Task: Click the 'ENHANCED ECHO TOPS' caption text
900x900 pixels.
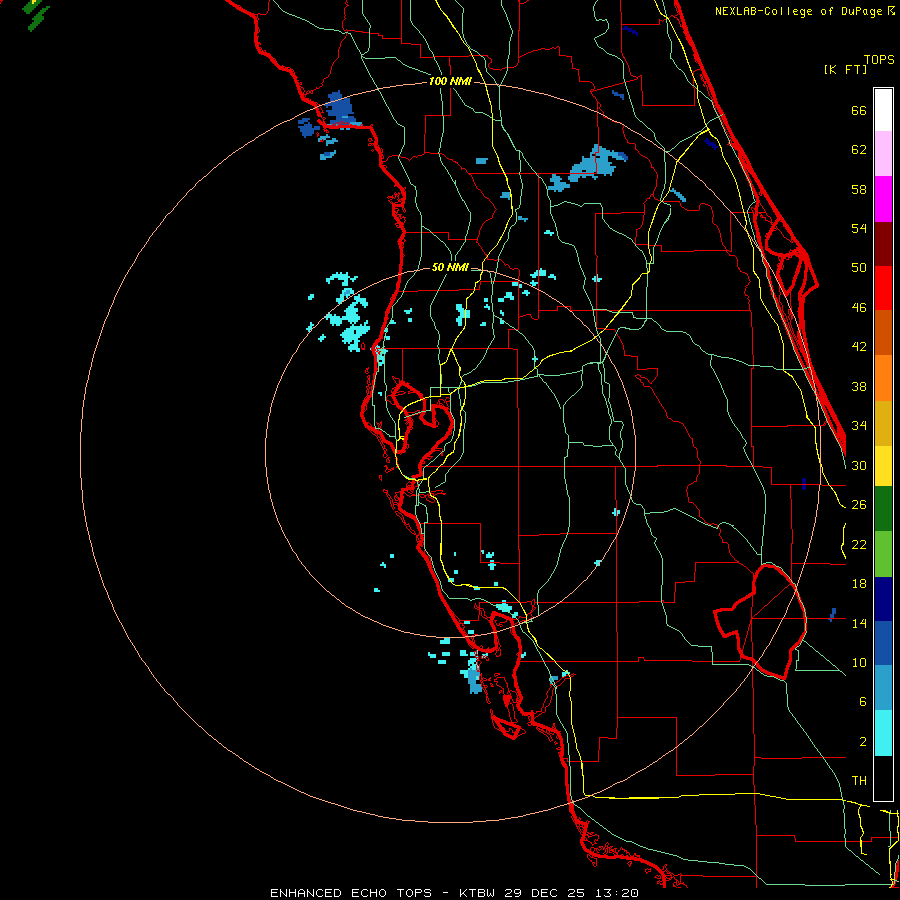Action: coord(351,893)
